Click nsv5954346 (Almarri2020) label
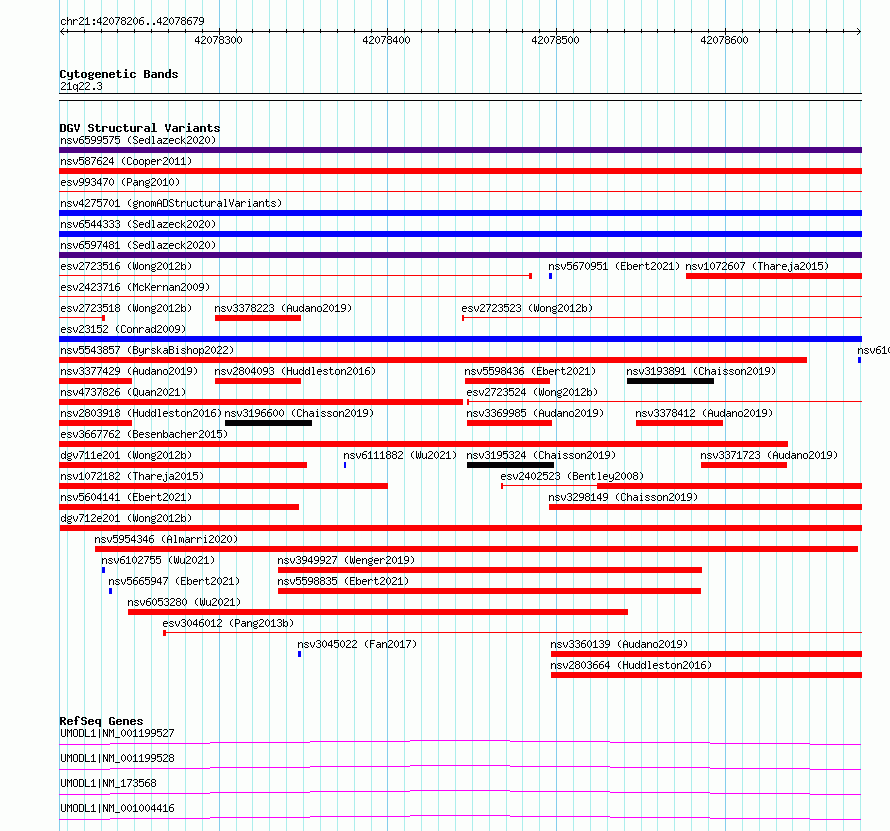This screenshot has width=890, height=831. (166, 539)
